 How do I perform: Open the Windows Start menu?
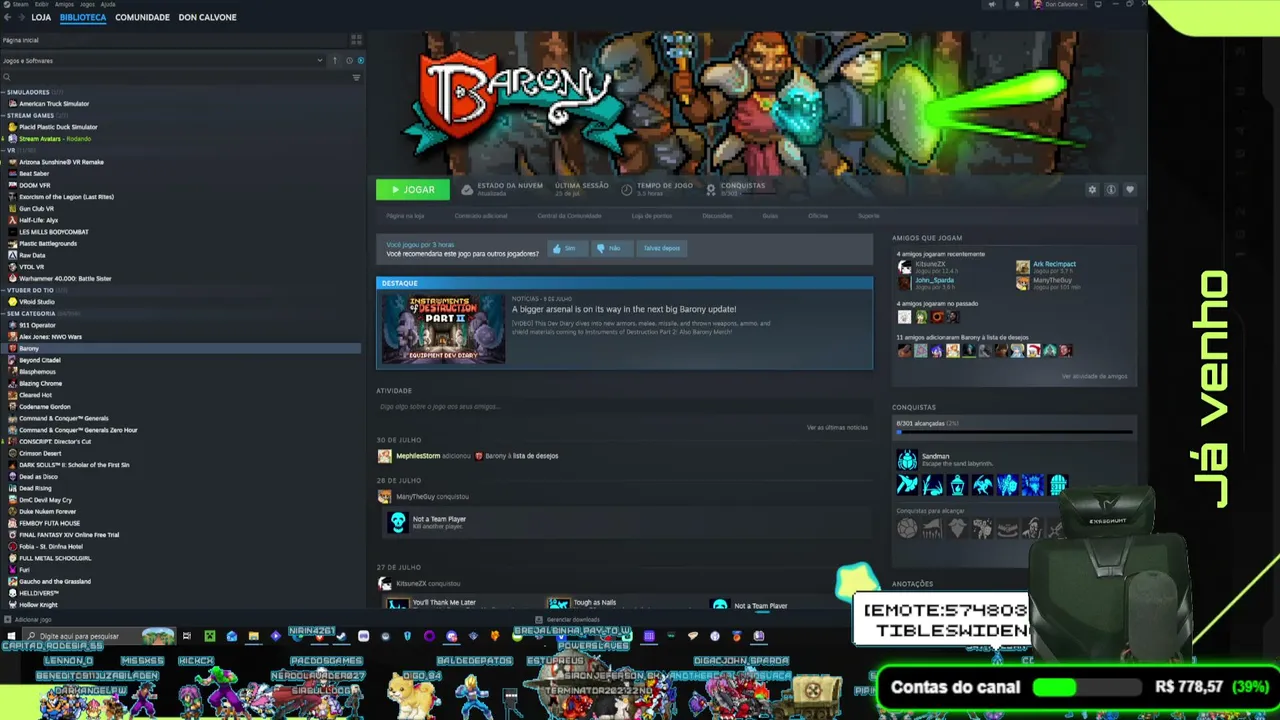click(x=11, y=636)
